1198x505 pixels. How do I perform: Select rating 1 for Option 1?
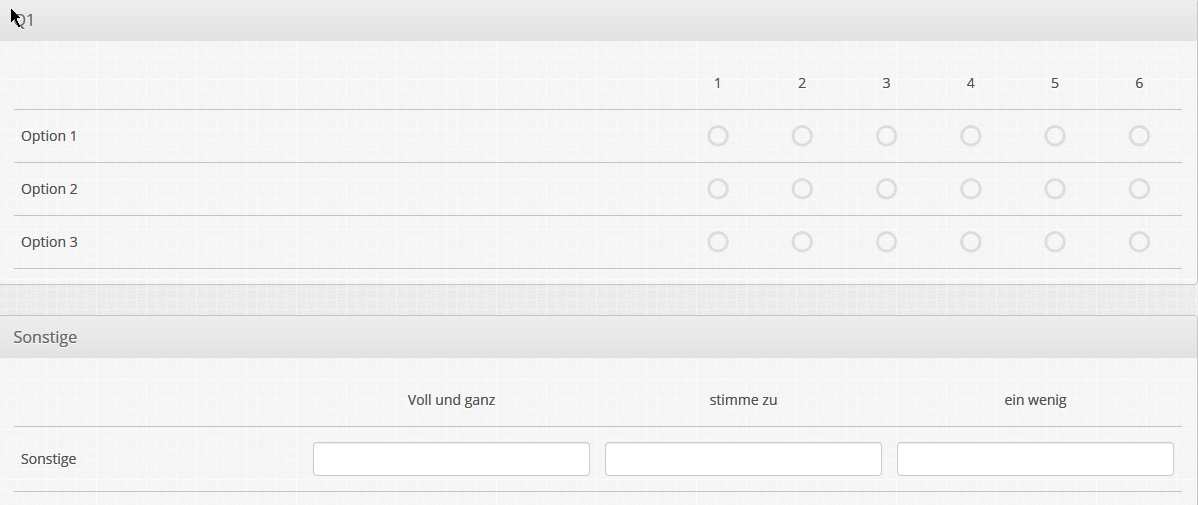[x=718, y=136]
